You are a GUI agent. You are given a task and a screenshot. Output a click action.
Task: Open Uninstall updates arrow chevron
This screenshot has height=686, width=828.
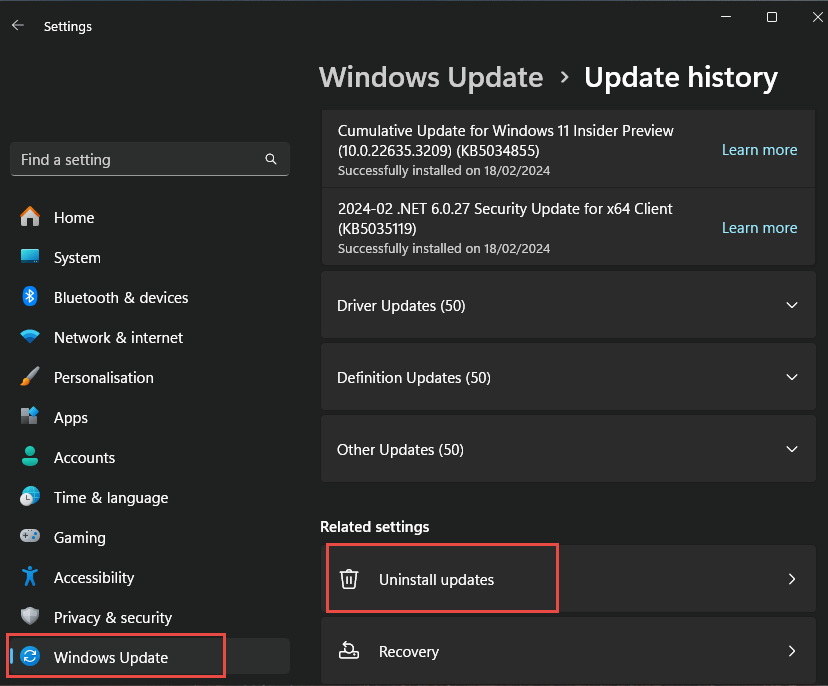[792, 579]
